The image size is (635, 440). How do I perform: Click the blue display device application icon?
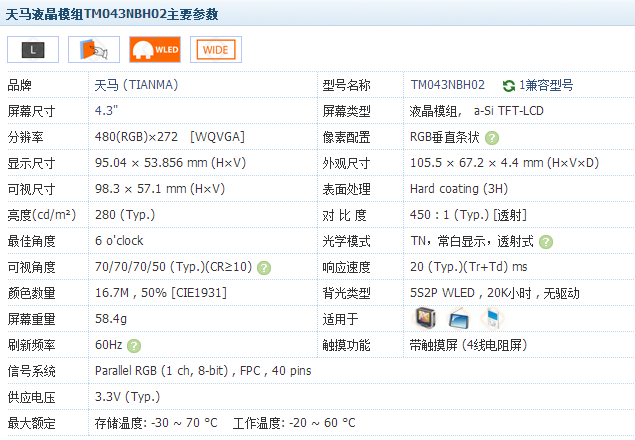pos(458,319)
